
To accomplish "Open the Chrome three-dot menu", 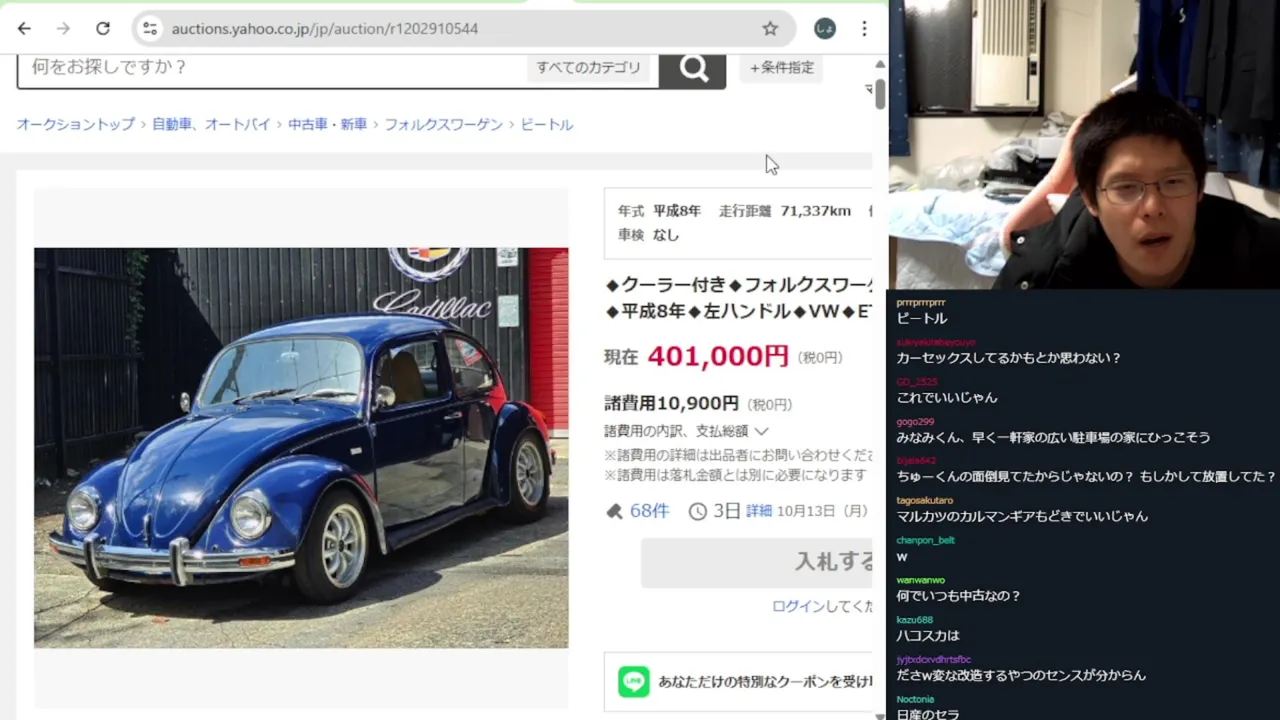I will tap(864, 29).
